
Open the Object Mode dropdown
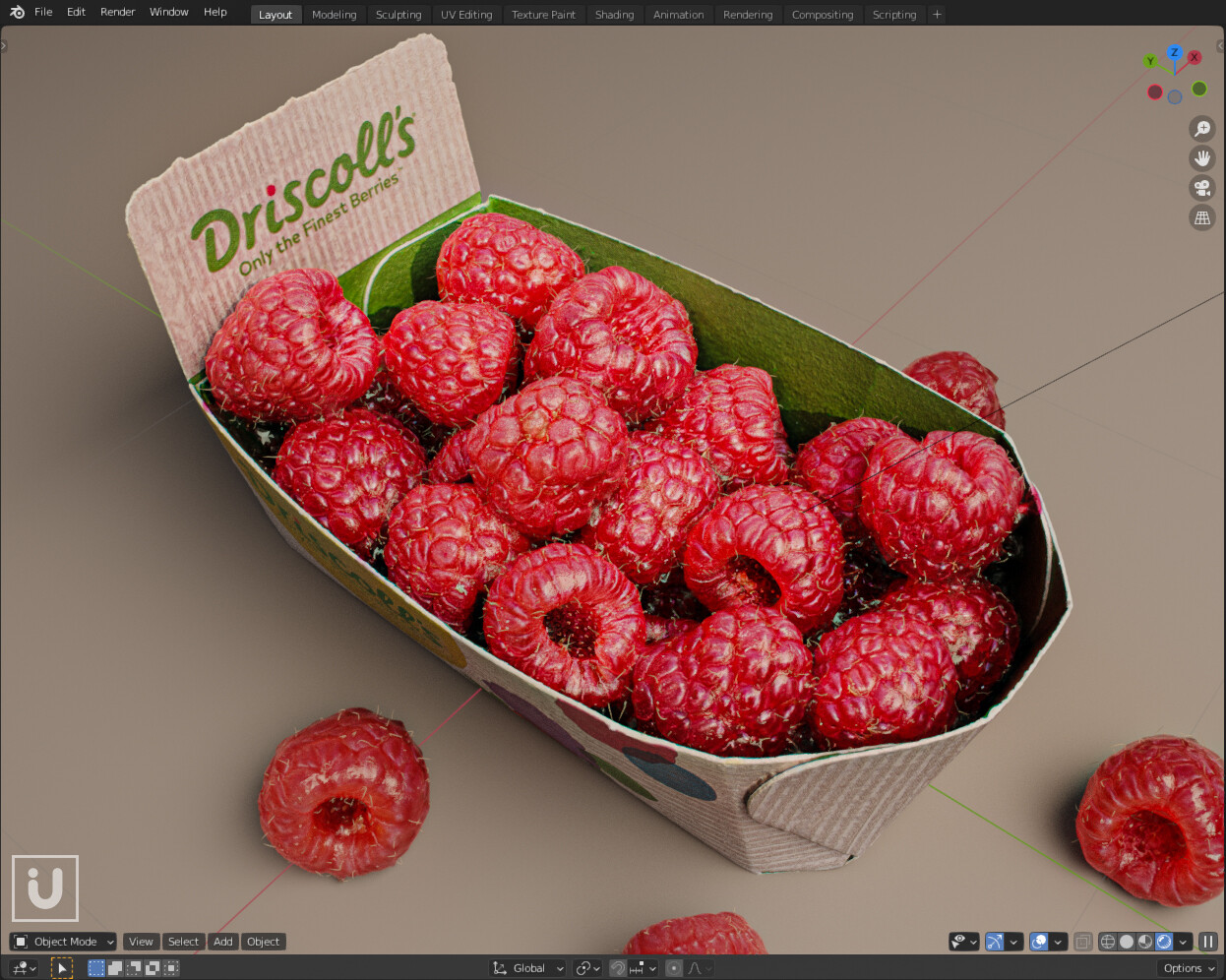pos(62,942)
